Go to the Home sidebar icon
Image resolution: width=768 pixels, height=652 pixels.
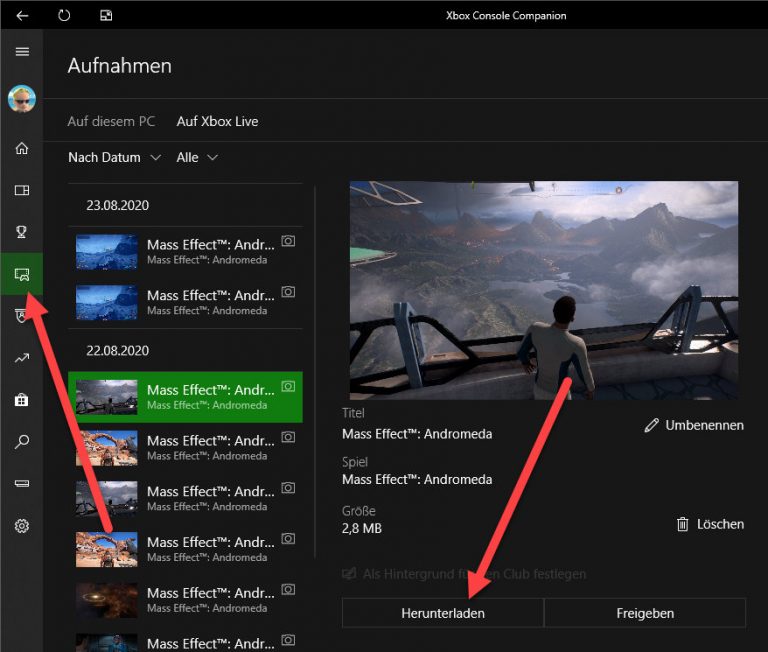pos(22,148)
